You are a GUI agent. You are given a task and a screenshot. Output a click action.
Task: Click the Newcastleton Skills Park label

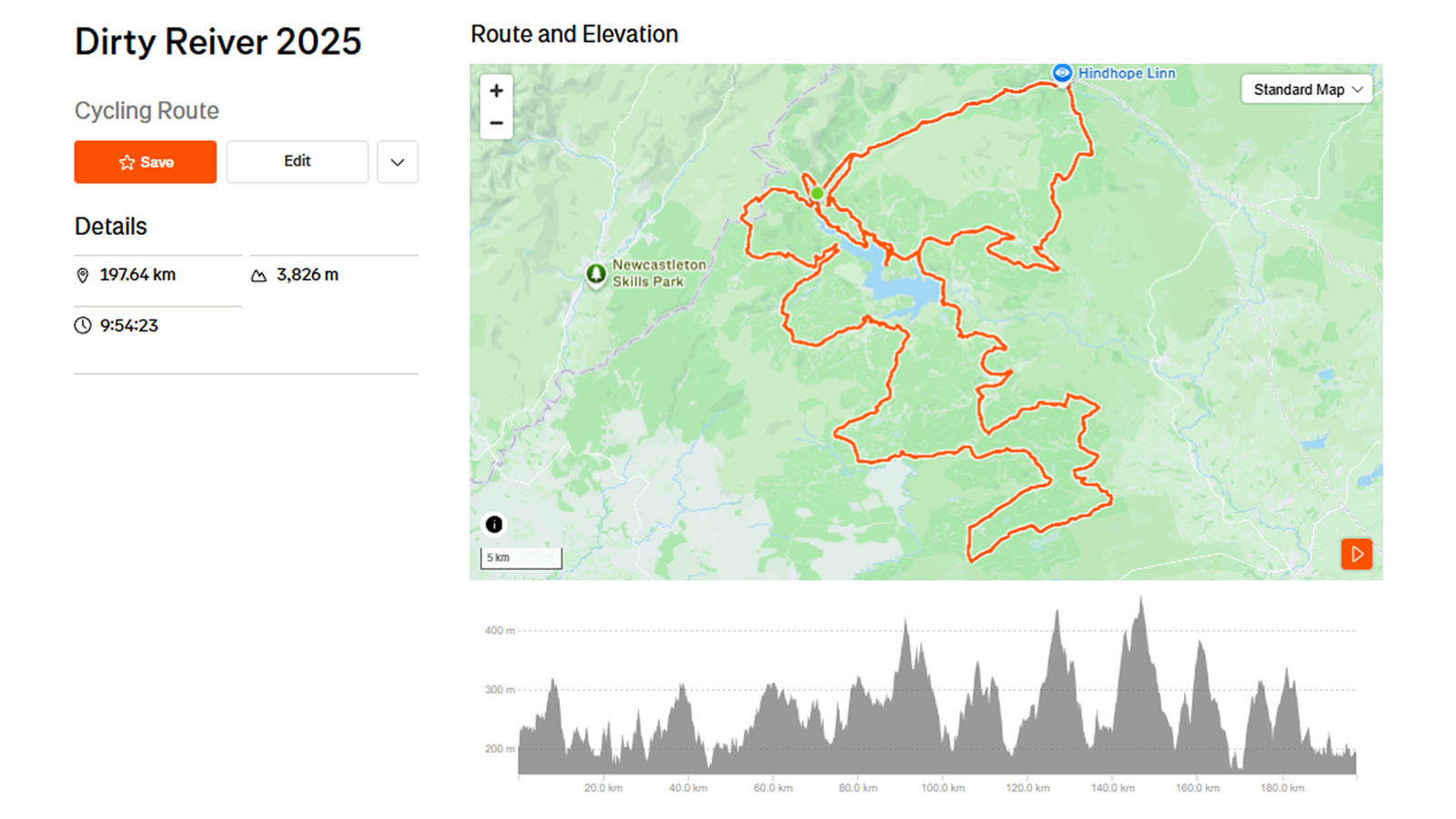(x=659, y=273)
